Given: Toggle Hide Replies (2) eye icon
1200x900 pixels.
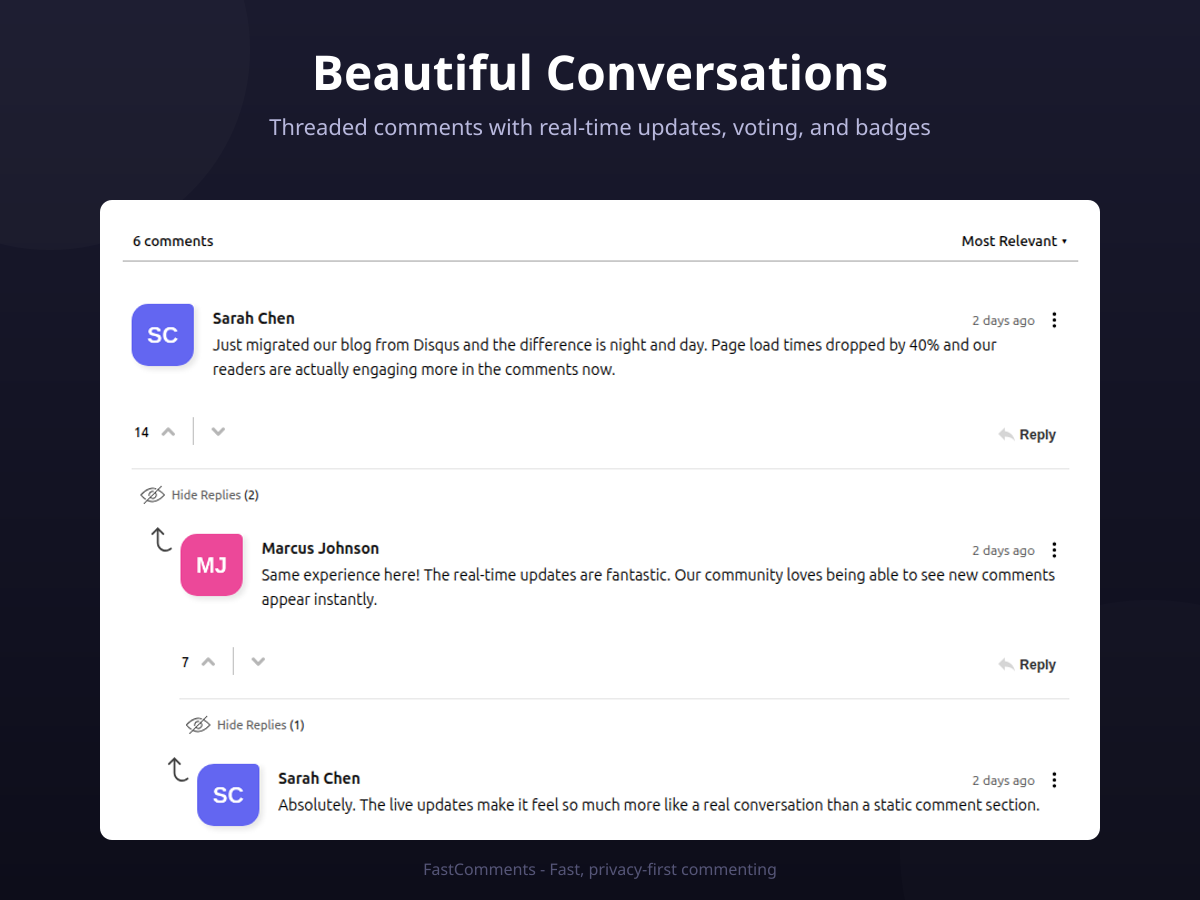Looking at the screenshot, I should pos(152,495).
